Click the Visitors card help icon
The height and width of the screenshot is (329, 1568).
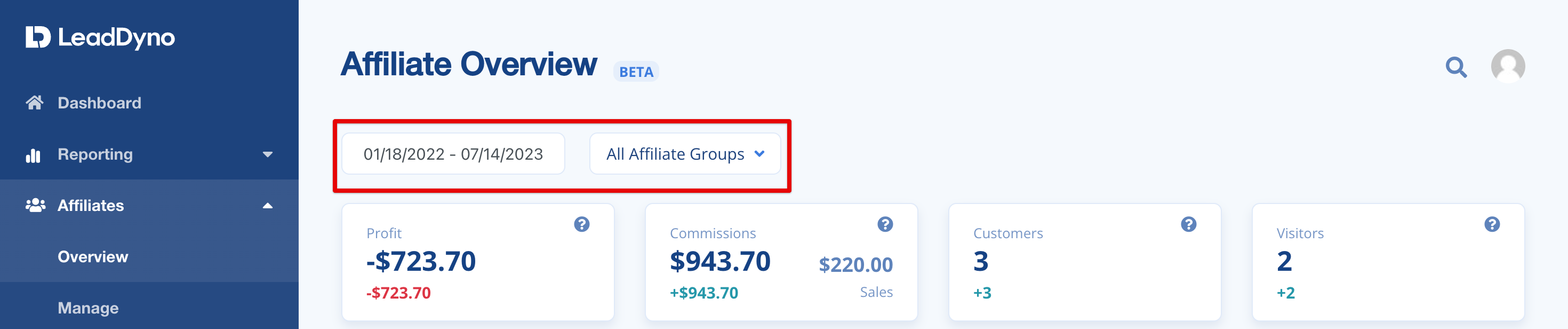[1492, 224]
